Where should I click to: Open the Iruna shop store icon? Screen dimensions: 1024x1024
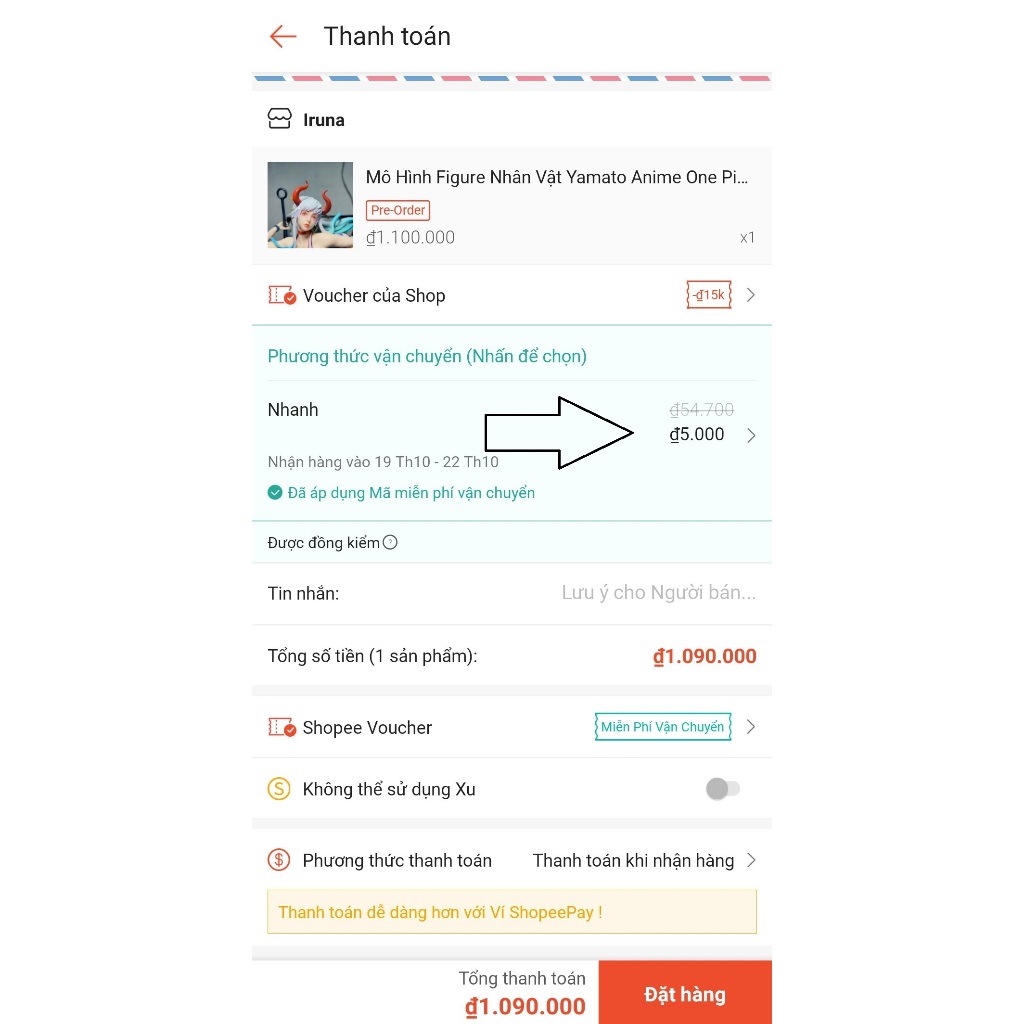[280, 119]
